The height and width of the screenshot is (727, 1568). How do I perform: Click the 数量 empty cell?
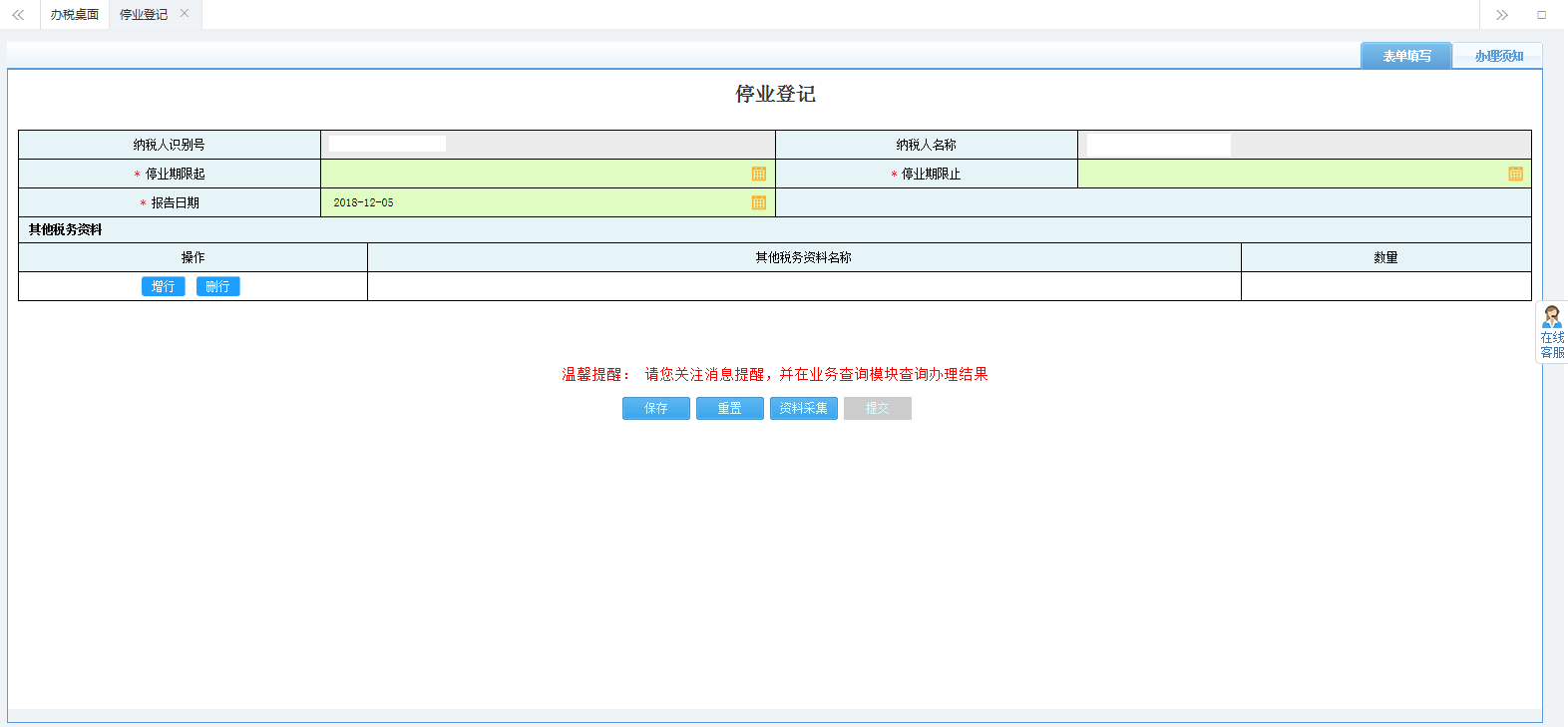pos(1386,286)
